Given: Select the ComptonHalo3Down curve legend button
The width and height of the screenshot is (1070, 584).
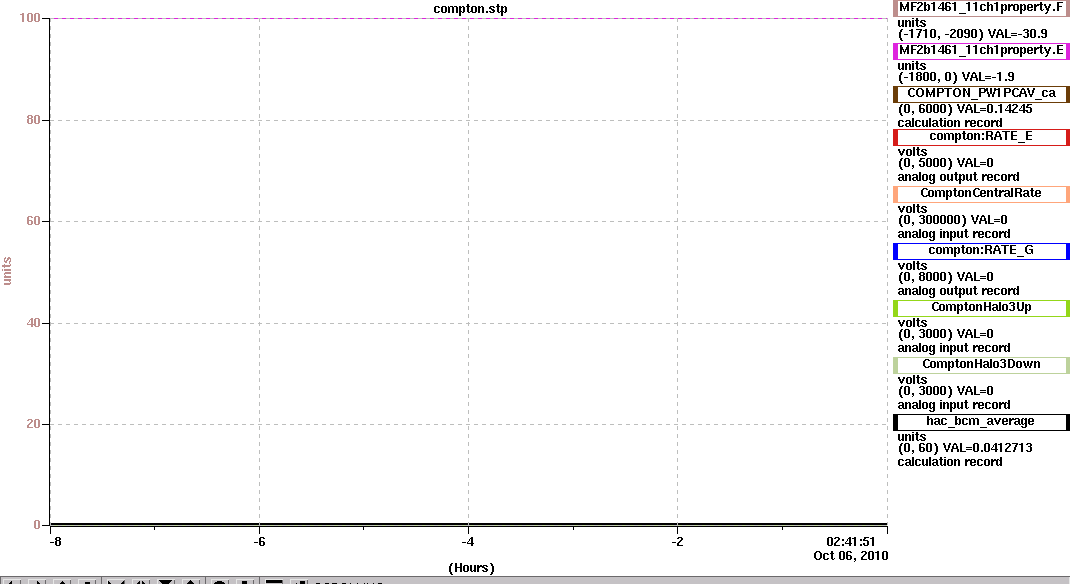Looking at the screenshot, I should pos(981,364).
